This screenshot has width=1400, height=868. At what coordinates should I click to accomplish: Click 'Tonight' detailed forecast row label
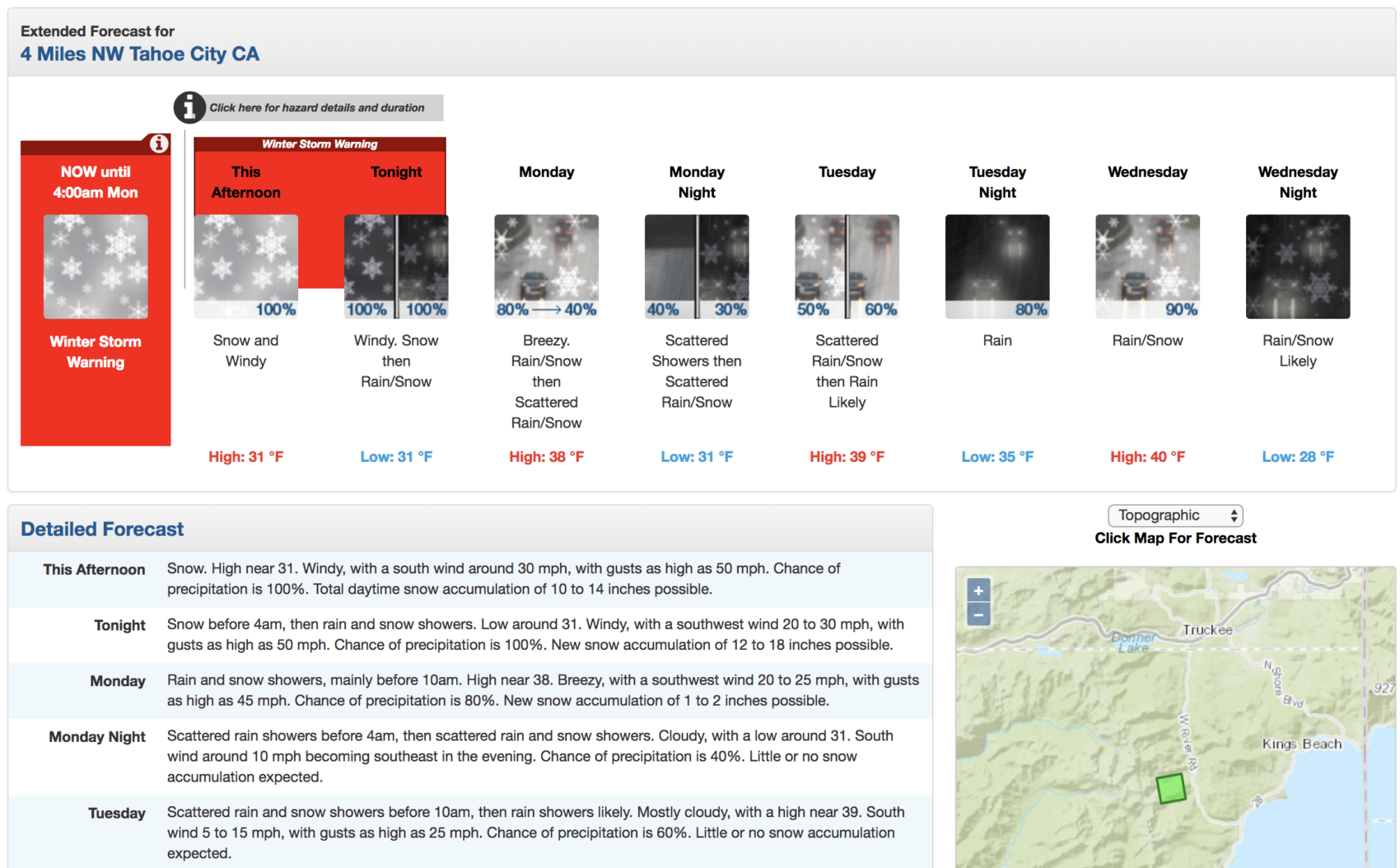pos(119,626)
